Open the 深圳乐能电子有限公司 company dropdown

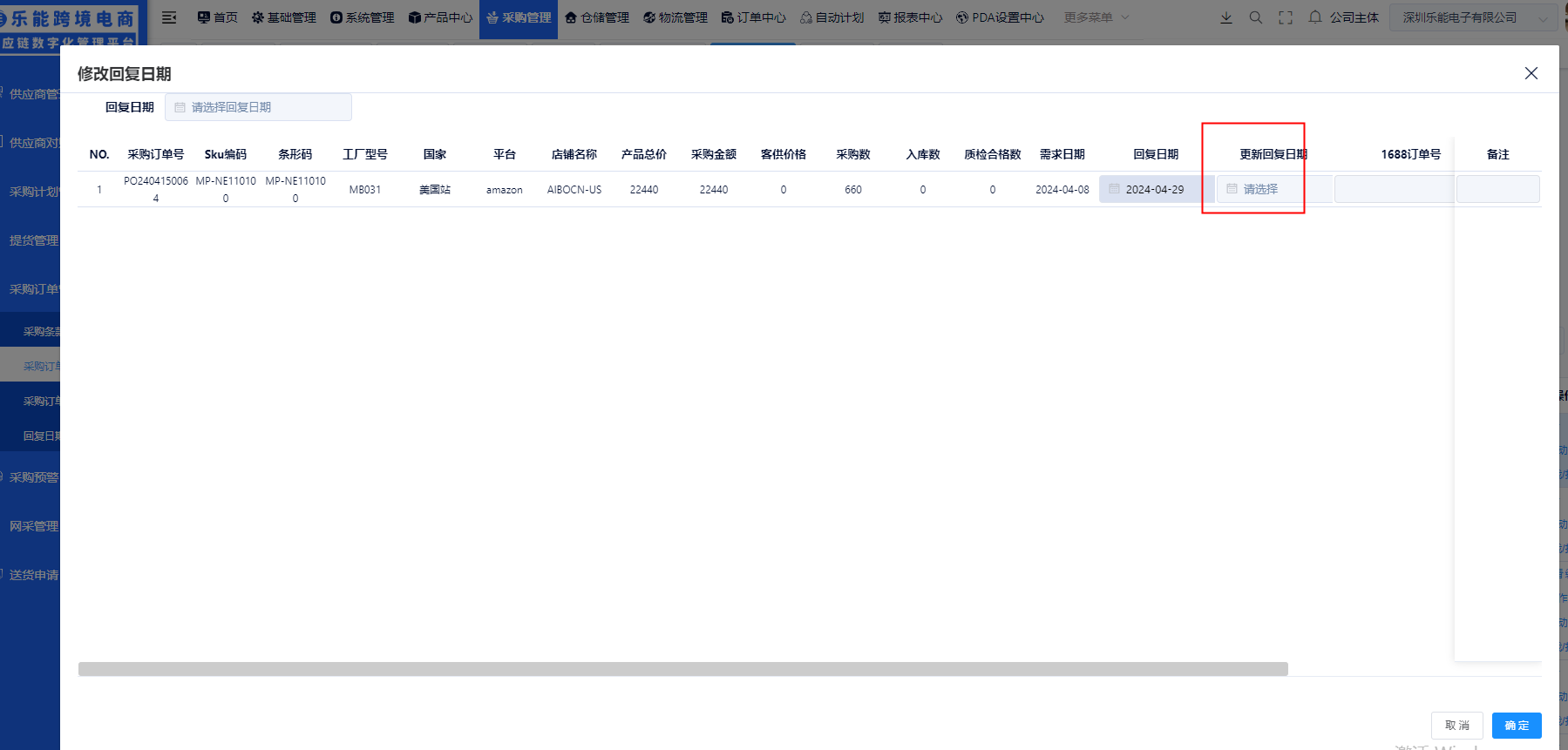(1474, 17)
